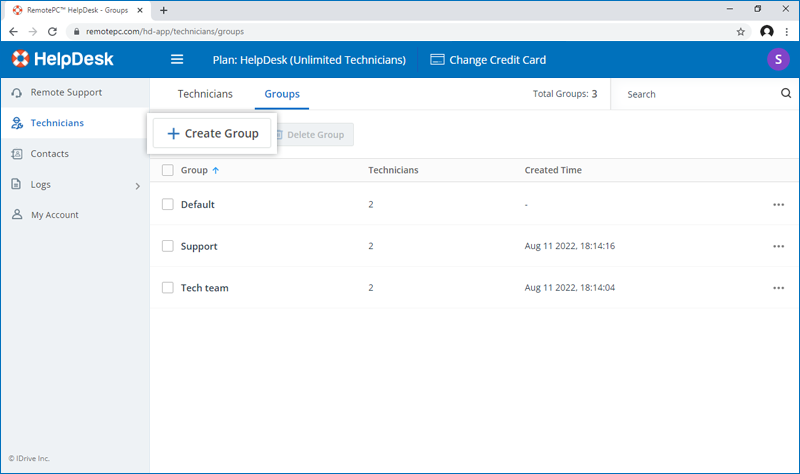The width and height of the screenshot is (800, 474).
Task: Open more options for Support group
Action: click(x=778, y=246)
